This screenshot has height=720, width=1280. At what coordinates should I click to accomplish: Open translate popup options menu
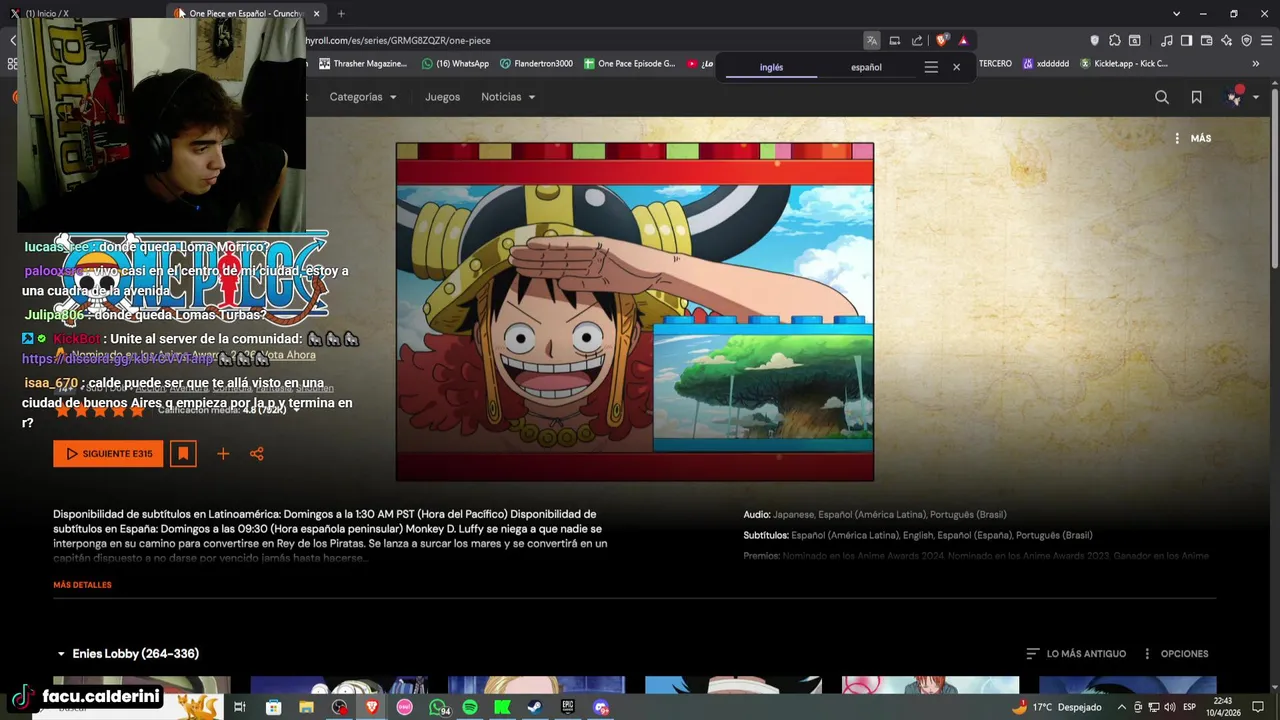click(x=931, y=67)
